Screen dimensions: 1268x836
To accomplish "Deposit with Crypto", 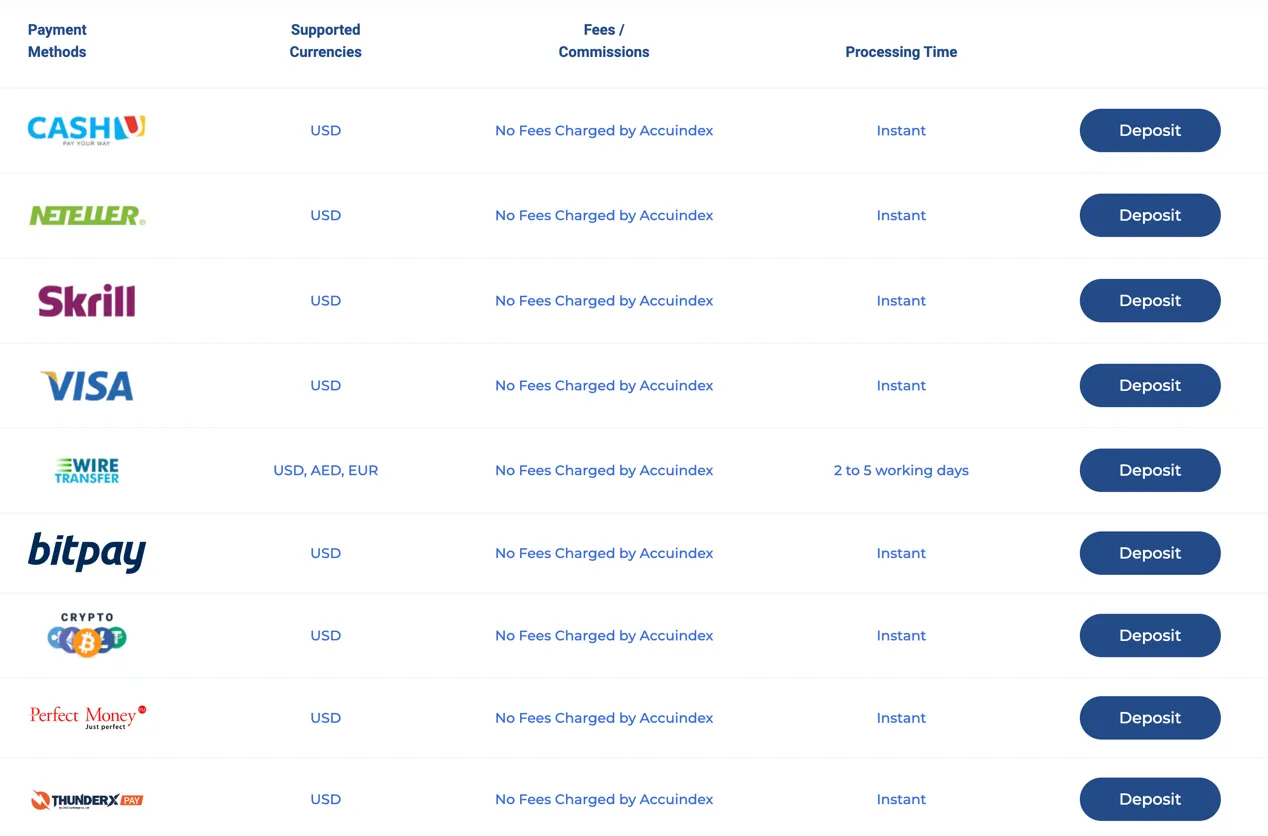I will (x=1150, y=635).
